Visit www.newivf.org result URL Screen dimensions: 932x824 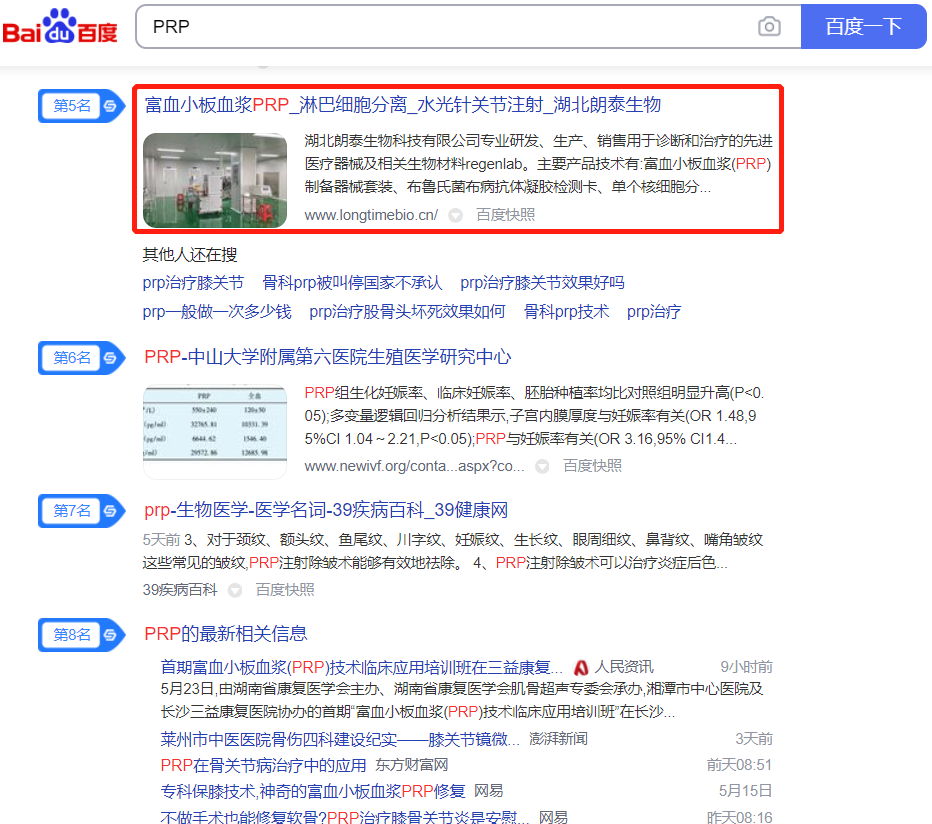pos(415,466)
